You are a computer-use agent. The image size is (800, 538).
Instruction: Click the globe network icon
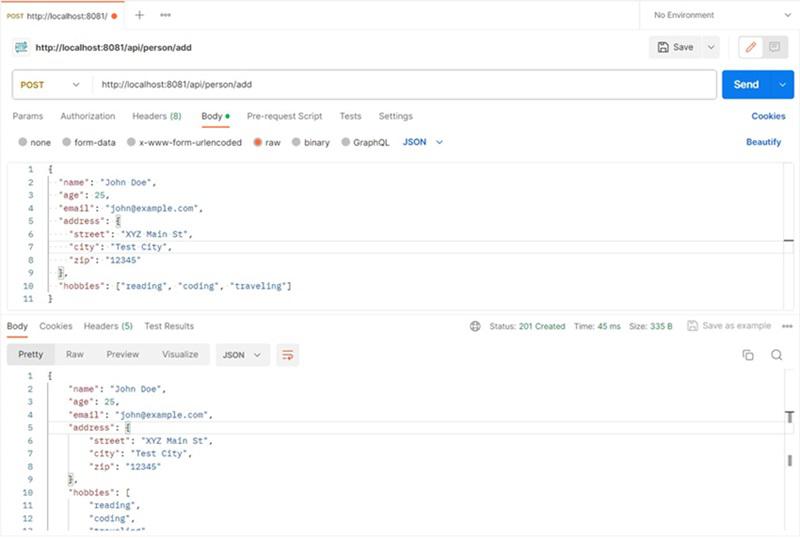475,326
